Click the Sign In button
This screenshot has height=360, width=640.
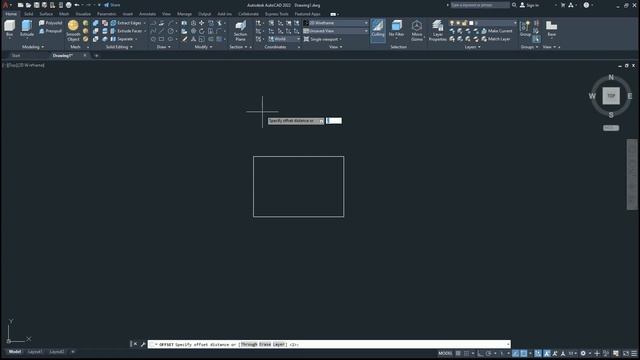pos(529,5)
